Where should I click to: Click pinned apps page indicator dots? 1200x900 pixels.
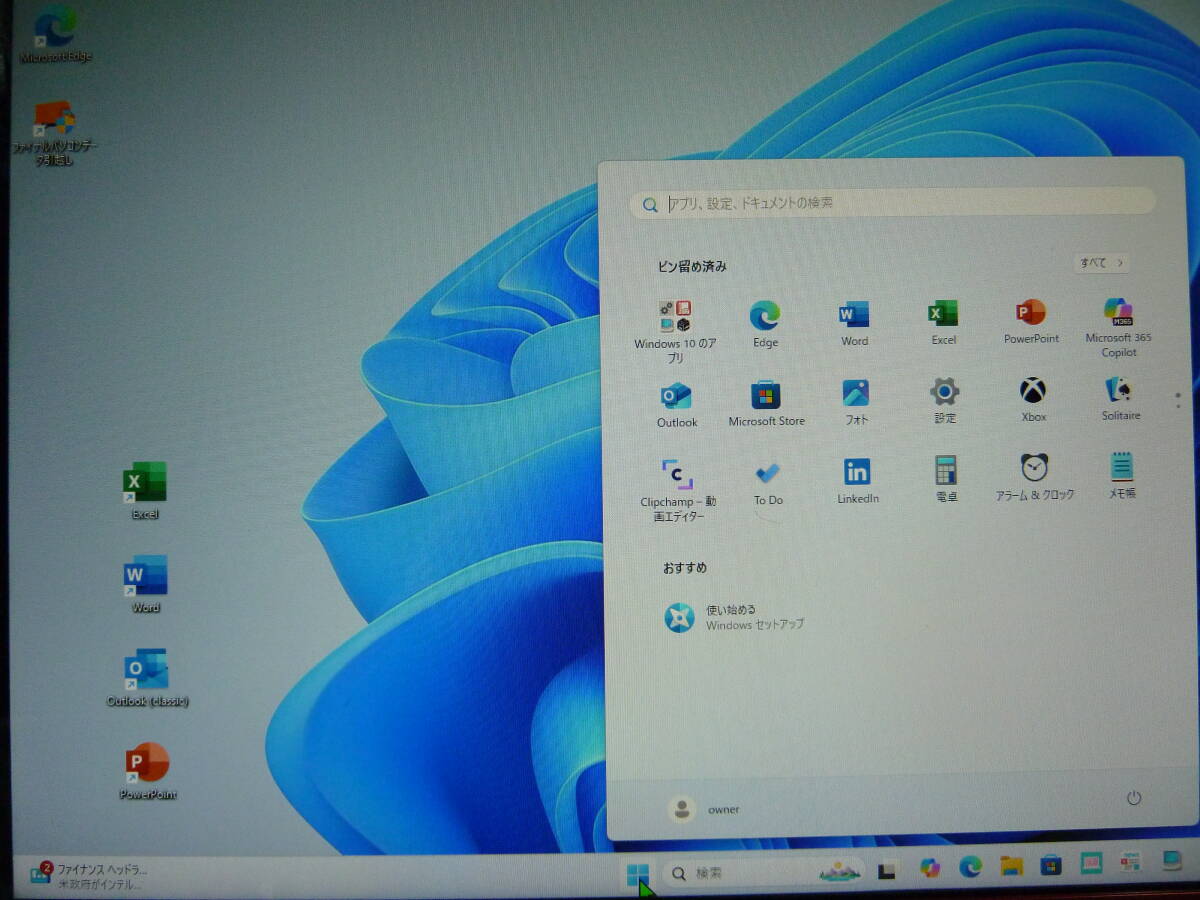(x=1178, y=401)
